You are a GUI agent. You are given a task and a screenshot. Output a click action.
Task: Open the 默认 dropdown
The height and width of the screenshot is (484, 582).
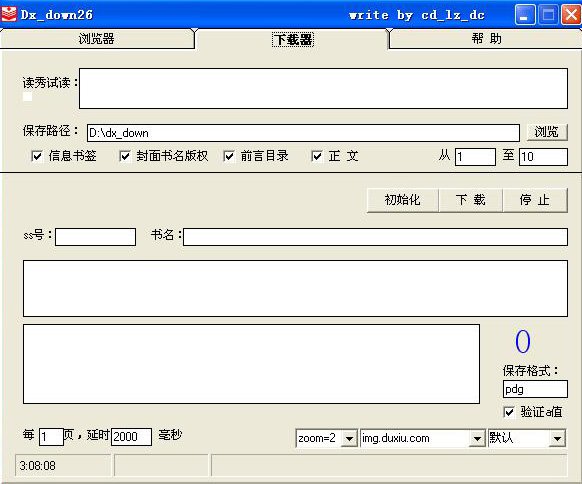click(x=557, y=438)
